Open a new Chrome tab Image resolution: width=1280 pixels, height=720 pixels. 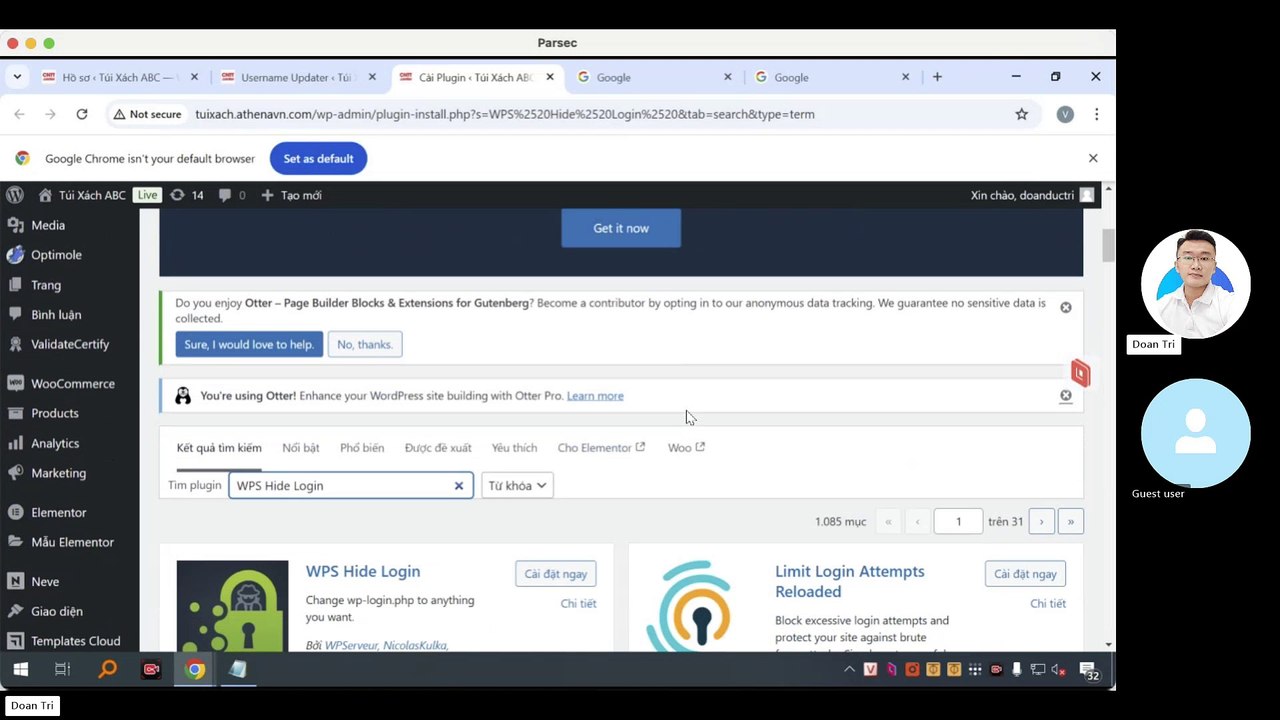click(x=937, y=77)
